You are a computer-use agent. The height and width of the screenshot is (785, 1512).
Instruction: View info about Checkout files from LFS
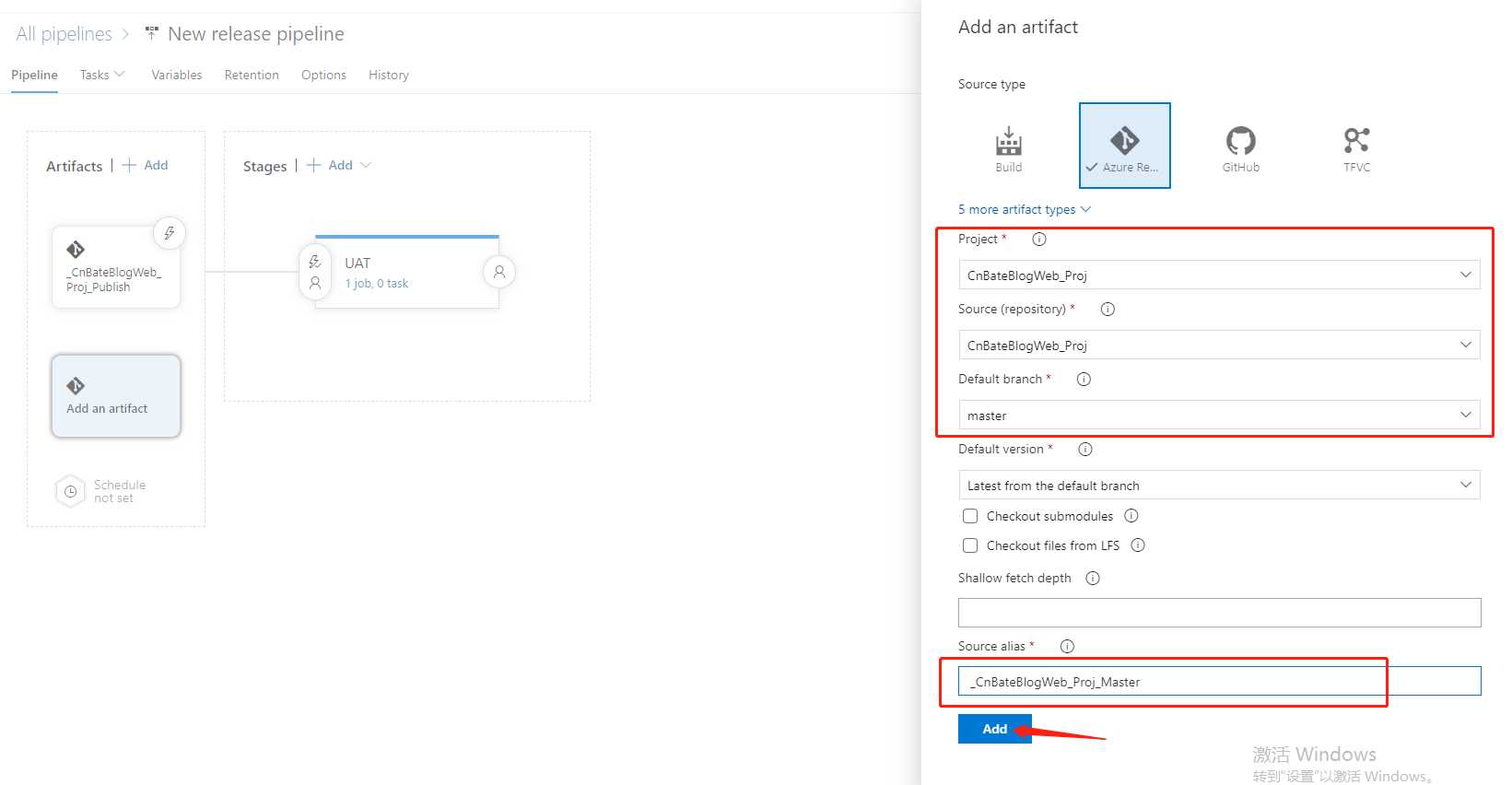click(x=1138, y=545)
